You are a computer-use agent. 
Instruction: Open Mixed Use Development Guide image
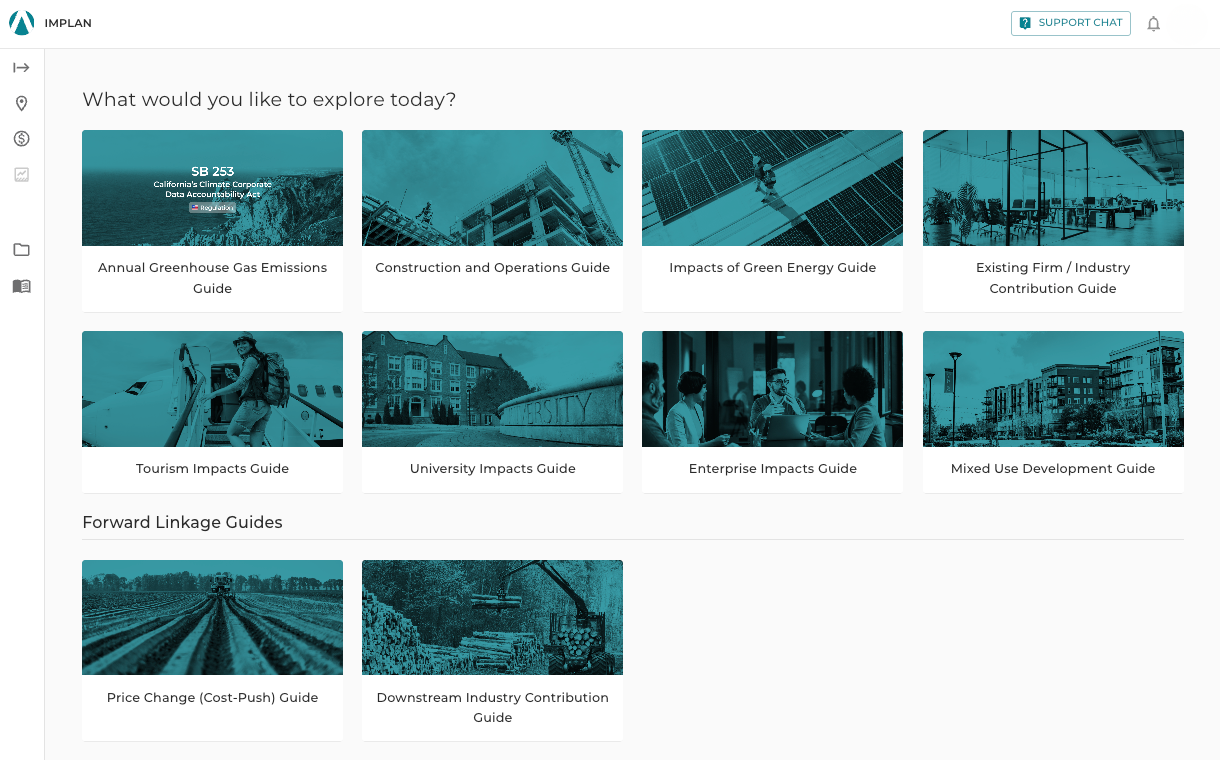(1053, 389)
